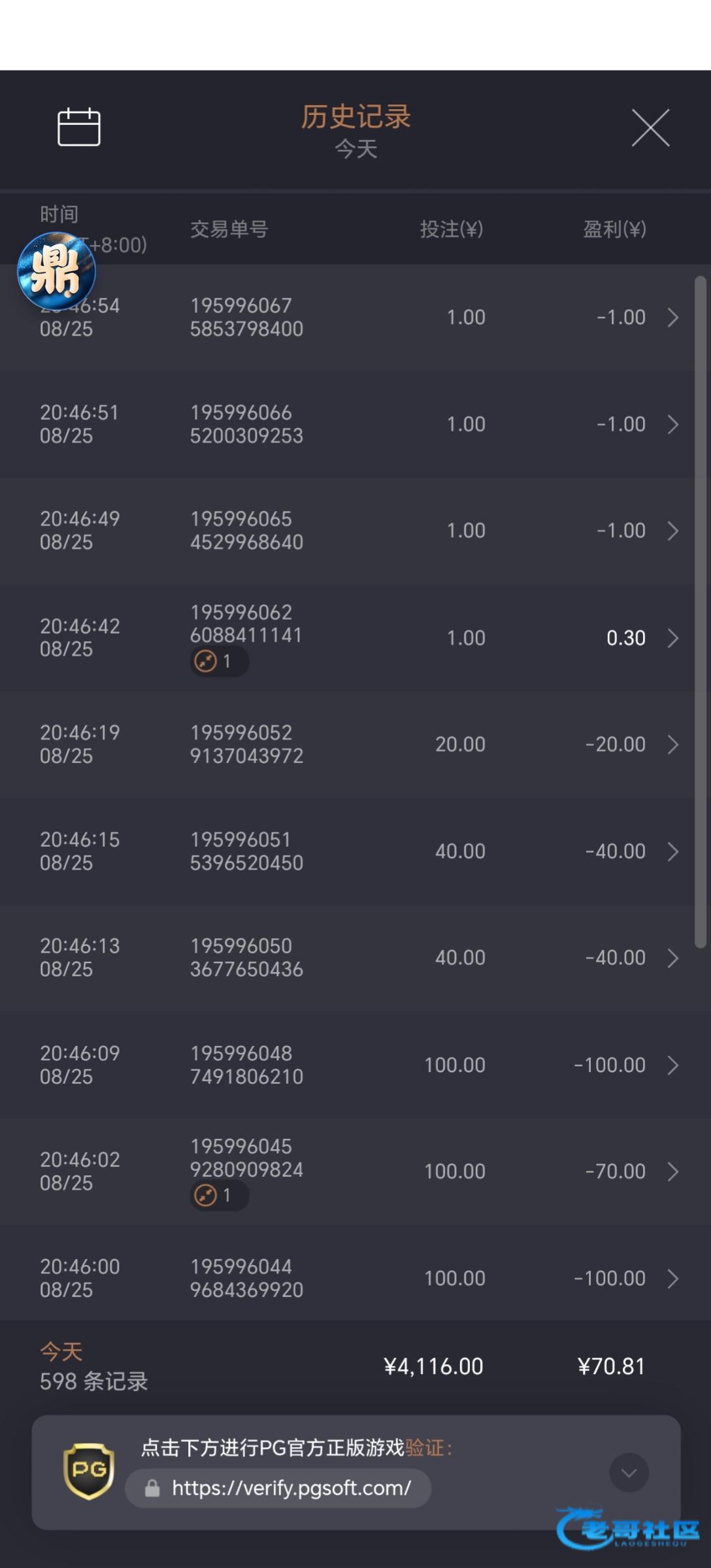Tap the PG shield logo icon
This screenshot has width=711, height=1568.
(x=89, y=1471)
